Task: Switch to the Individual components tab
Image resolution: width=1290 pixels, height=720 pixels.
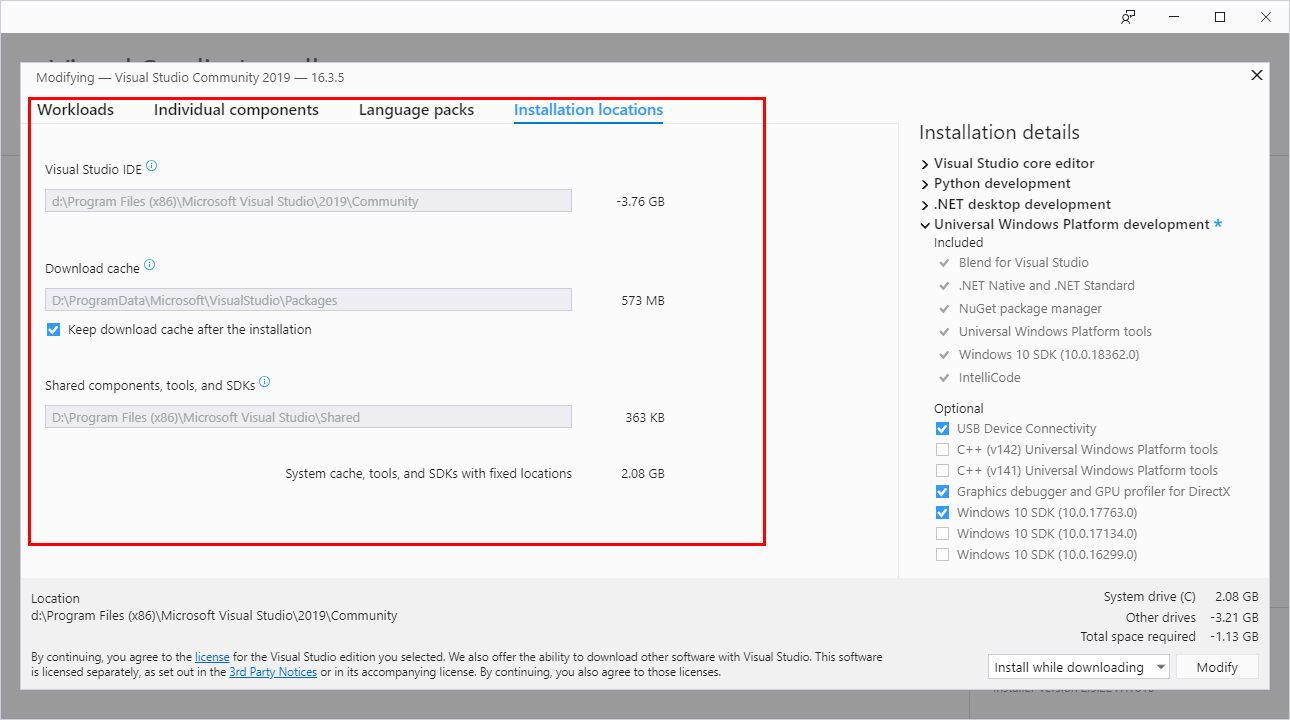Action: [236, 110]
